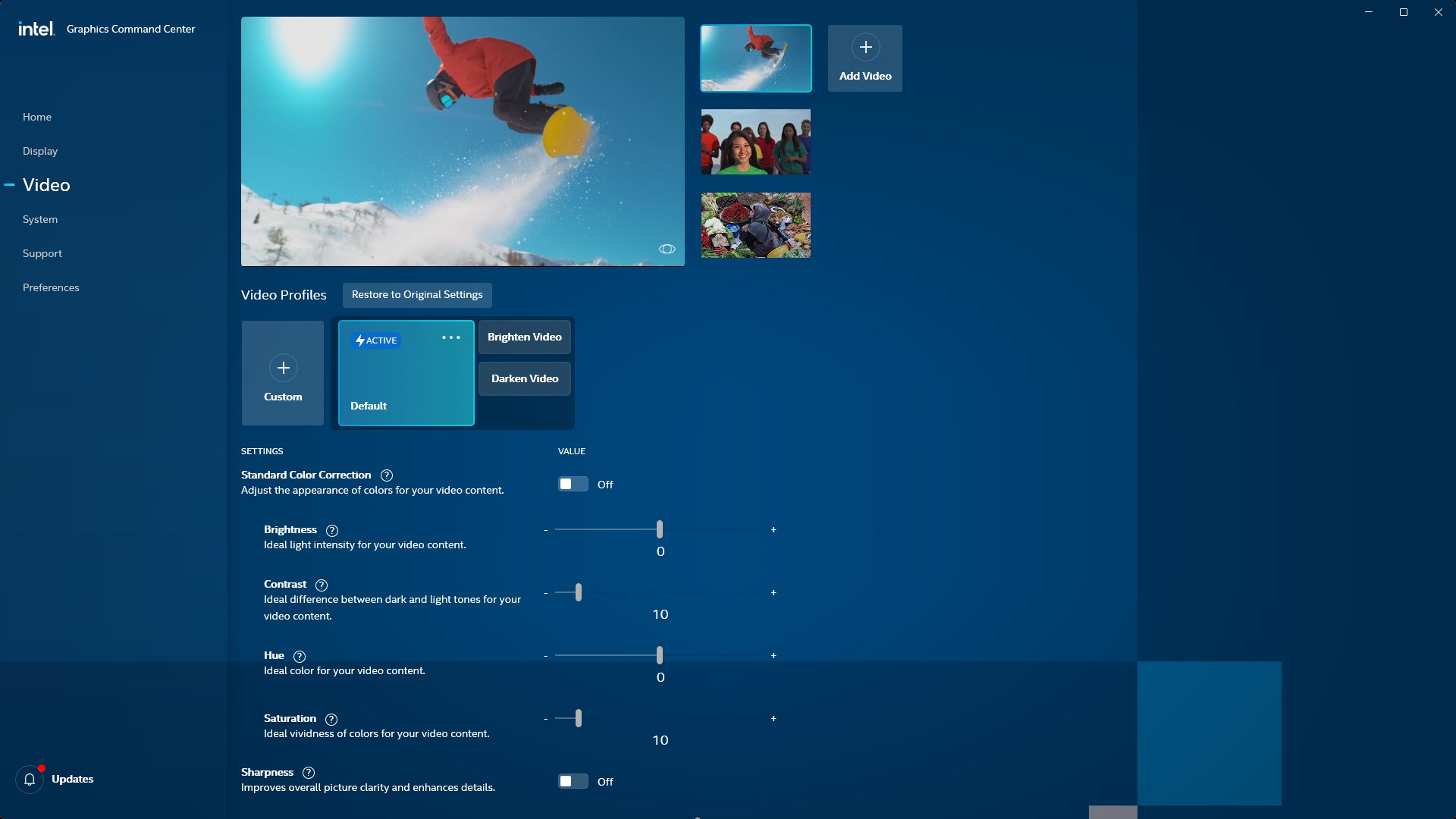Screen dimensions: 1456x819
Task: Toggle the preview comparison eye icon
Action: click(x=667, y=249)
